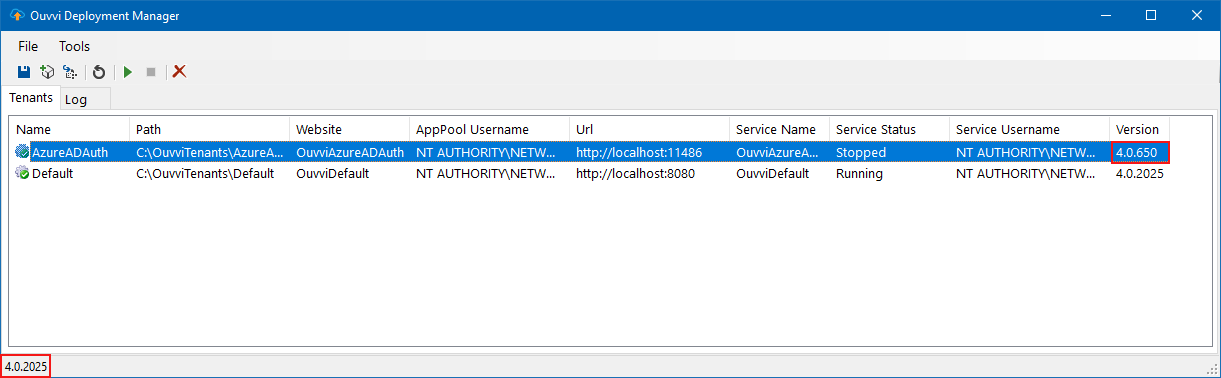1221x378 pixels.
Task: Switch to the Tenants tab
Action: [x=31, y=98]
